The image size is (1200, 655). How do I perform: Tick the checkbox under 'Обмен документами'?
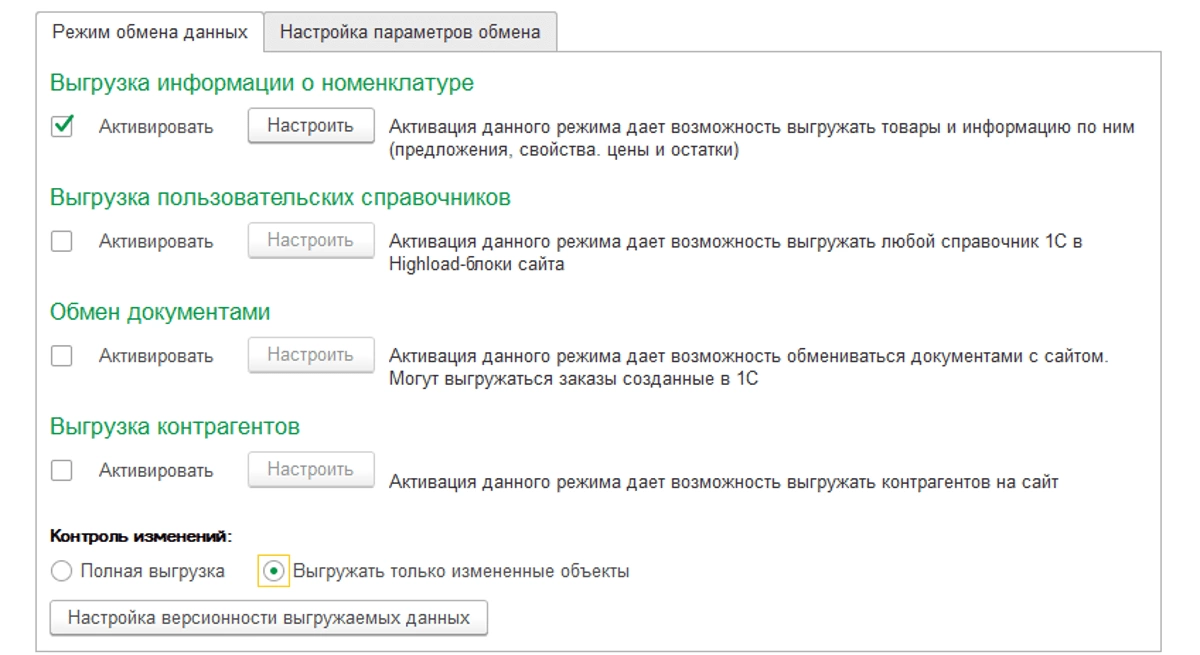coord(62,356)
